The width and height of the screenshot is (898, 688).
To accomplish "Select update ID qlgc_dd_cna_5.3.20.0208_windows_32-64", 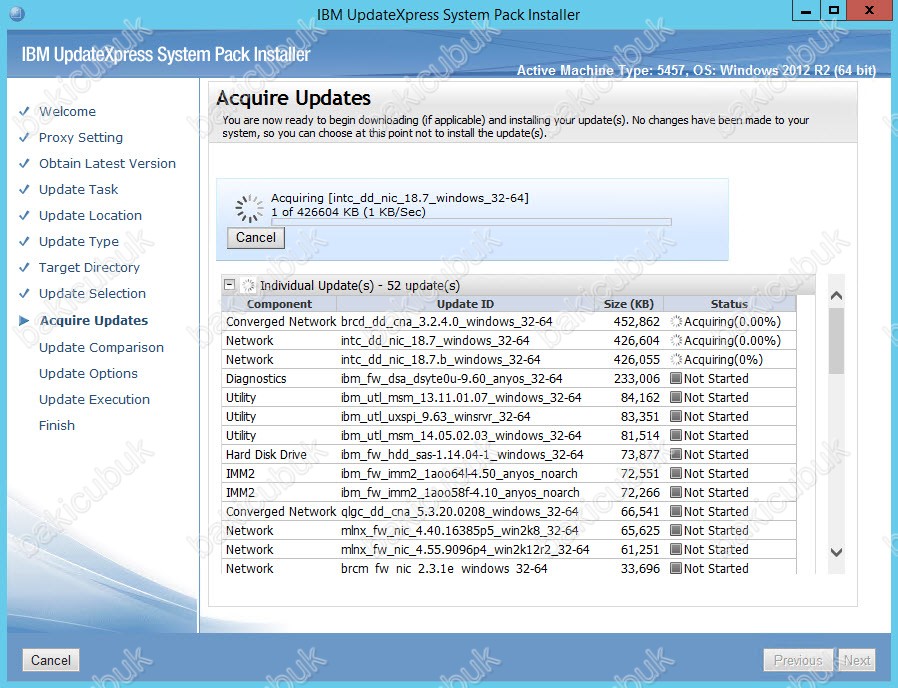I will tap(459, 512).
